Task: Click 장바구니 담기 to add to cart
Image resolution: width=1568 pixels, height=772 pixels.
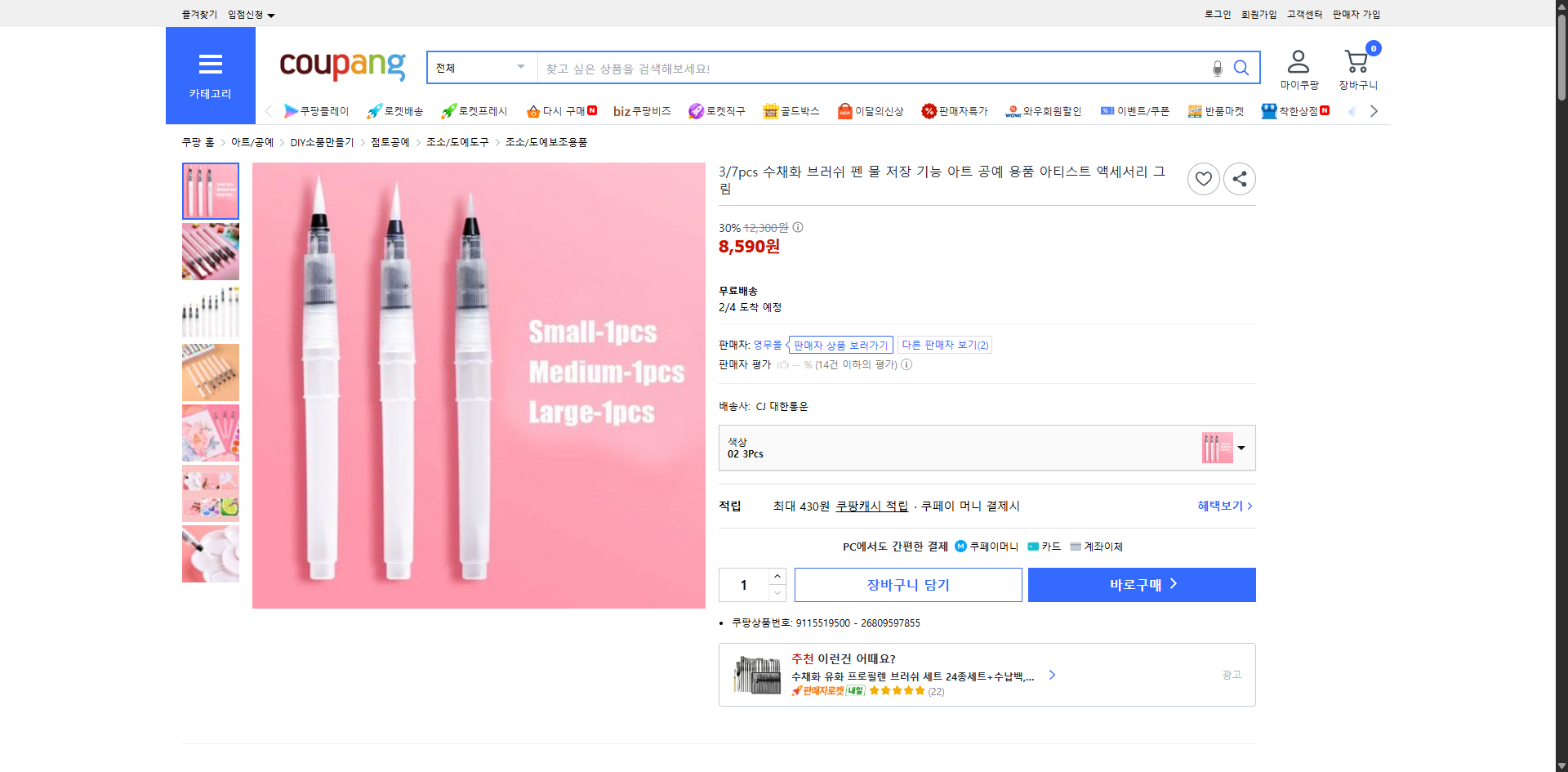Action: pos(907,584)
